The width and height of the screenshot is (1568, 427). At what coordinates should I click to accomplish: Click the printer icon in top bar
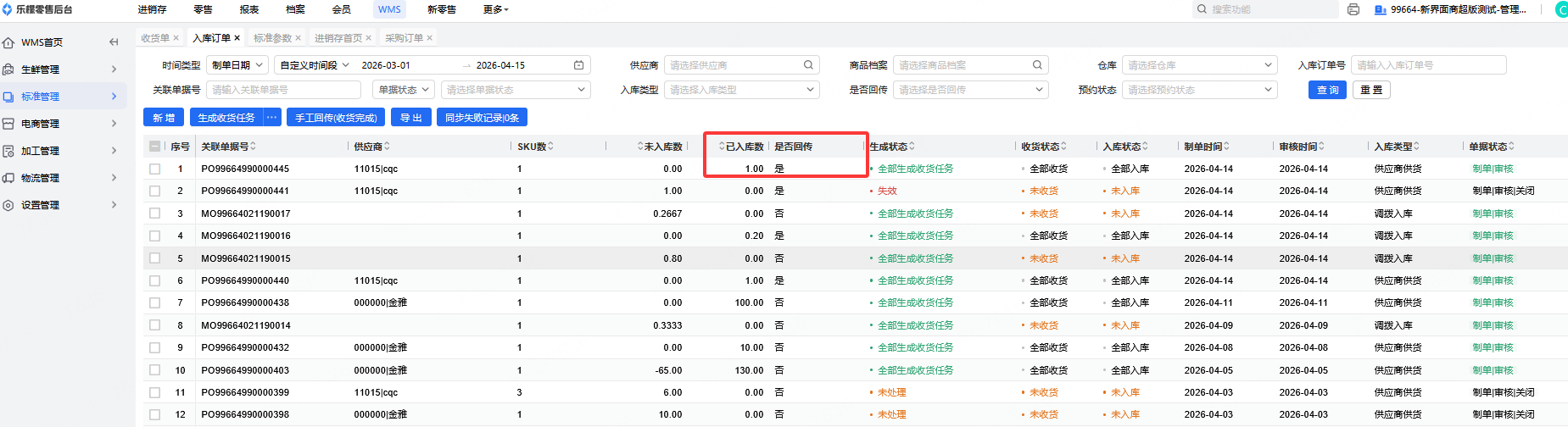tap(1353, 9)
